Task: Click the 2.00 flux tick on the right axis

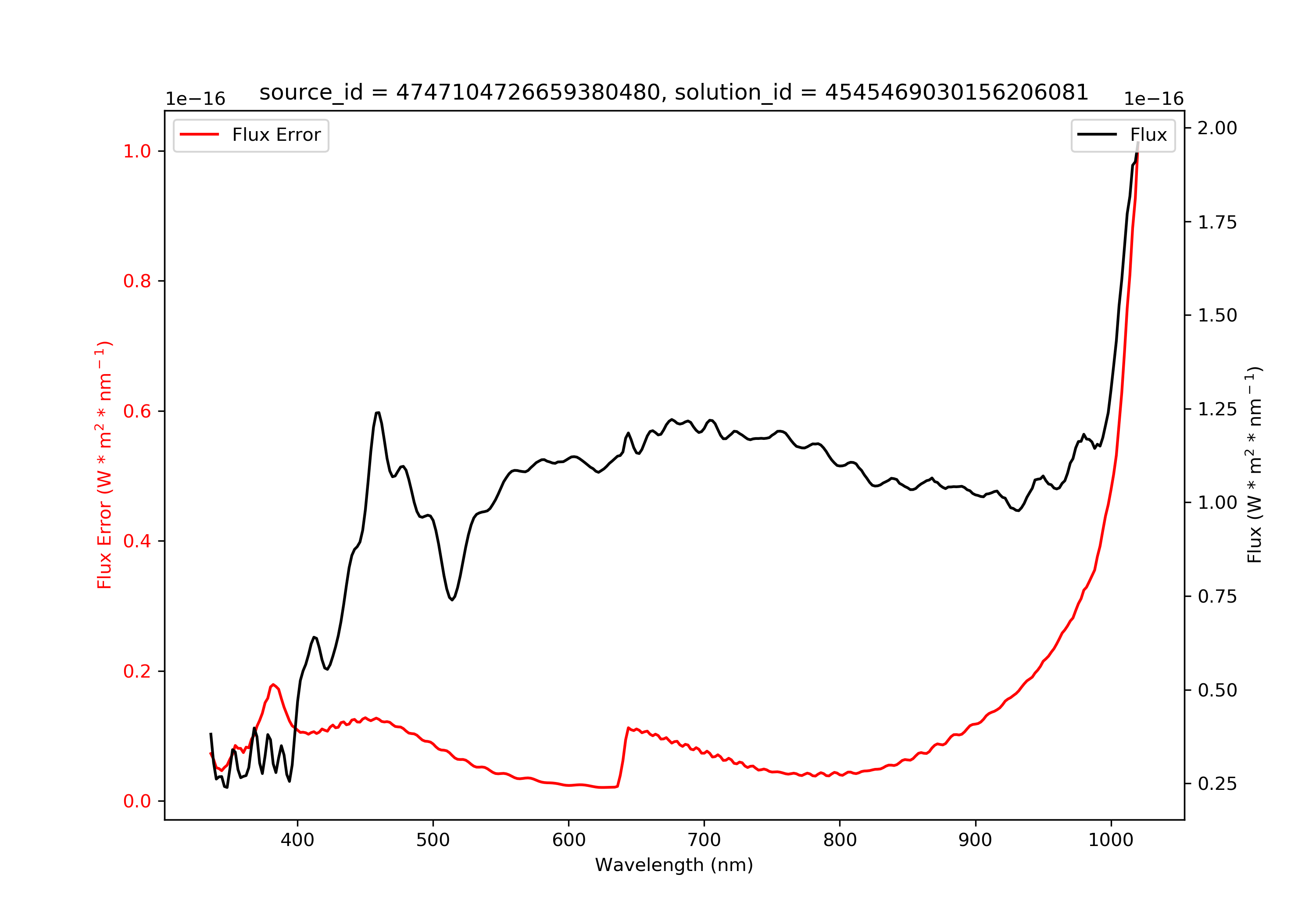Action: tap(1217, 128)
